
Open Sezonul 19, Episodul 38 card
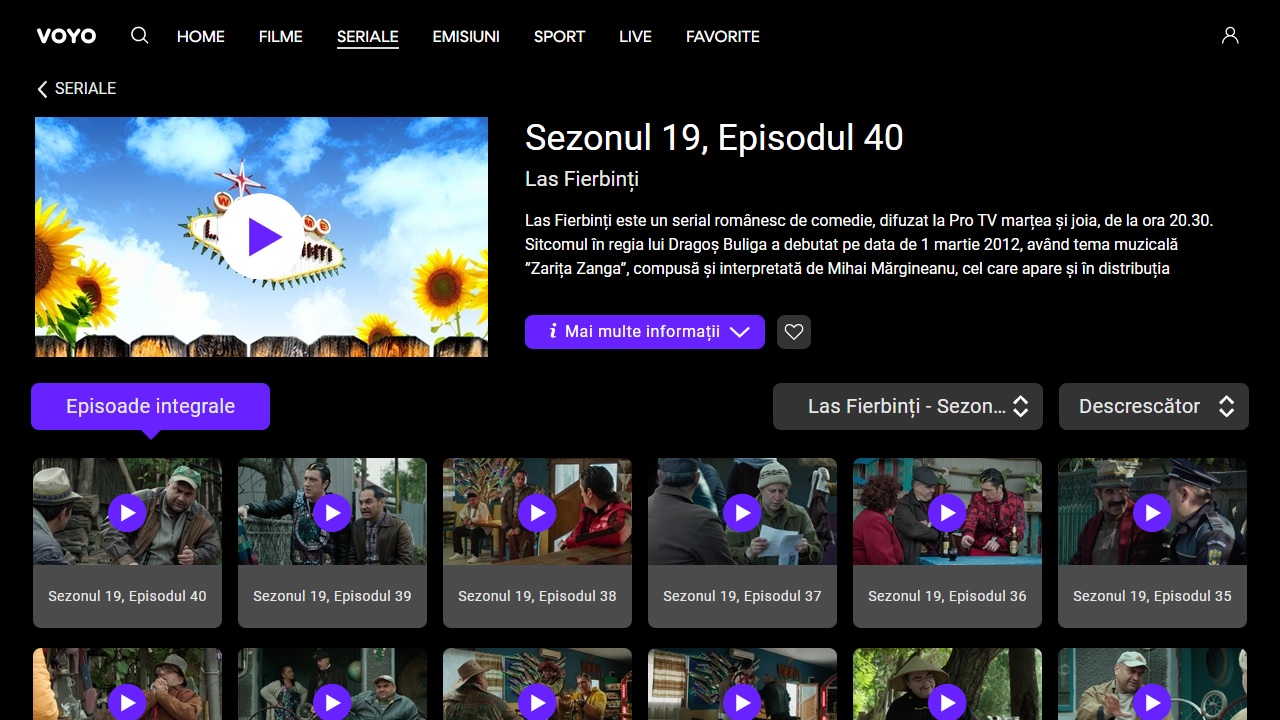coord(537,543)
